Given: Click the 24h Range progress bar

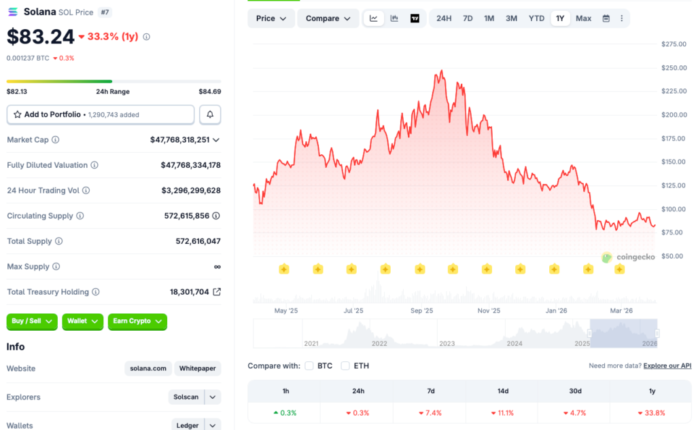Looking at the screenshot, I should click(x=114, y=81).
